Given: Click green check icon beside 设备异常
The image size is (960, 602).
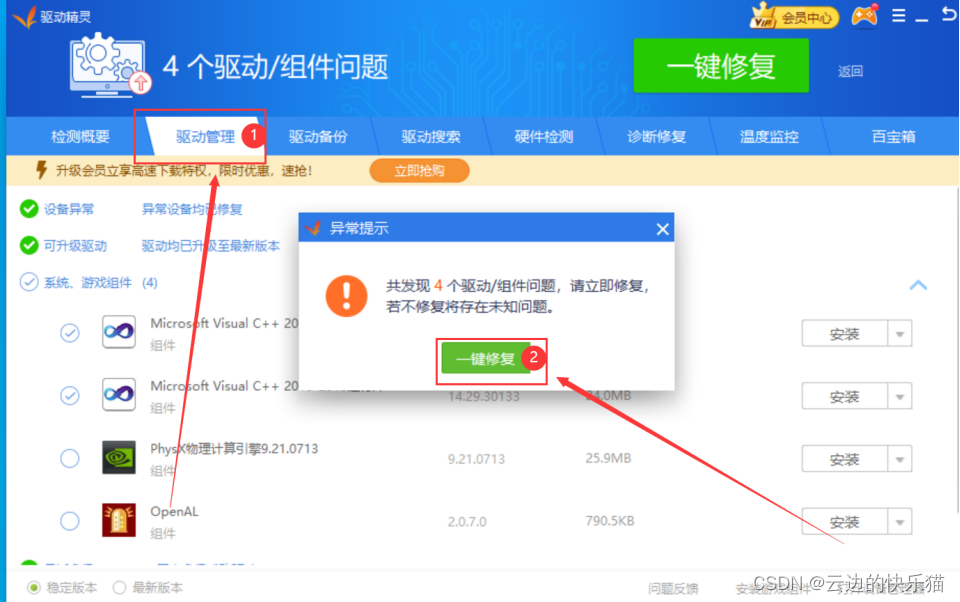Looking at the screenshot, I should coord(29,209).
